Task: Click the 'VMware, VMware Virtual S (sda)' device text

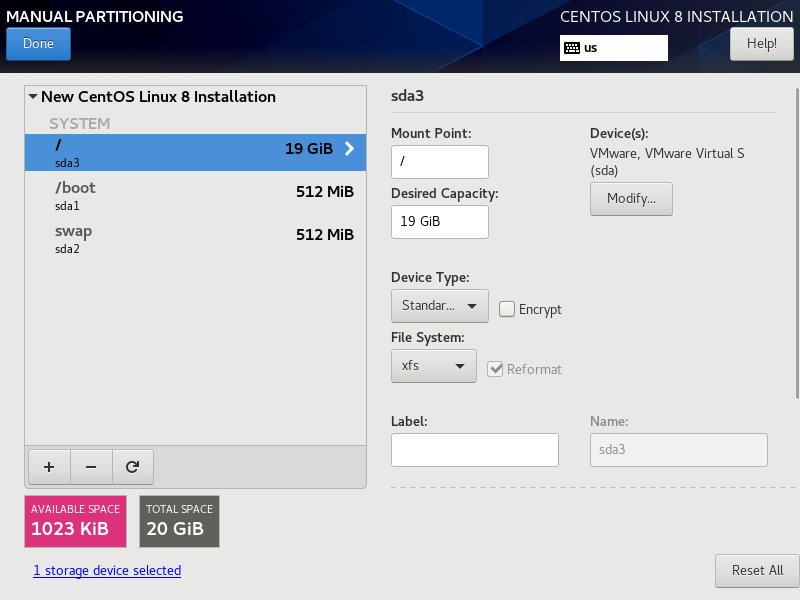Action: (x=667, y=162)
